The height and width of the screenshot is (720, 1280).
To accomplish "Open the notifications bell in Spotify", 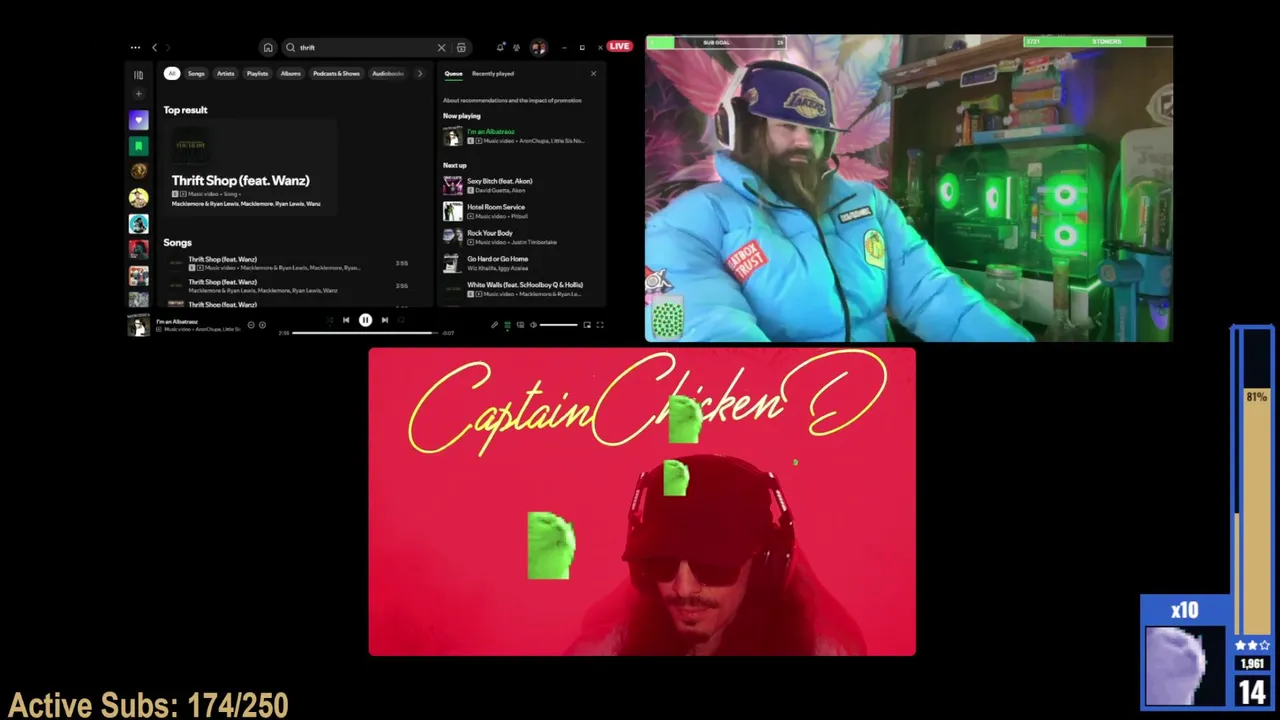I will coord(500,47).
